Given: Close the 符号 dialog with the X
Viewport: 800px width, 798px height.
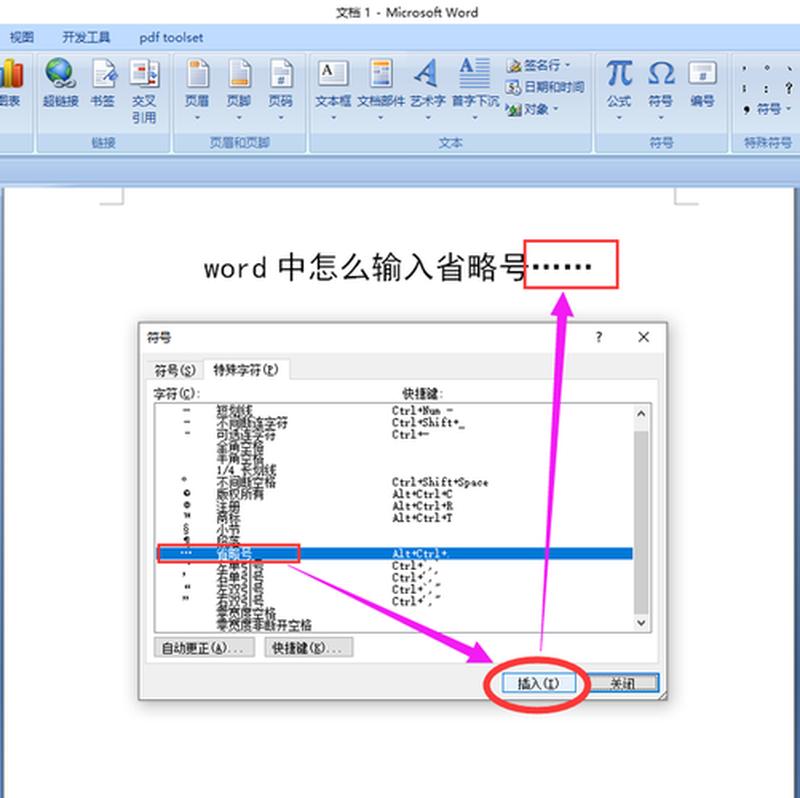Looking at the screenshot, I should (643, 337).
